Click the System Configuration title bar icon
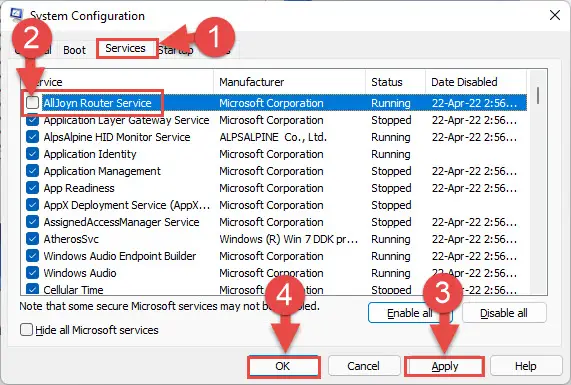 pos(16,15)
